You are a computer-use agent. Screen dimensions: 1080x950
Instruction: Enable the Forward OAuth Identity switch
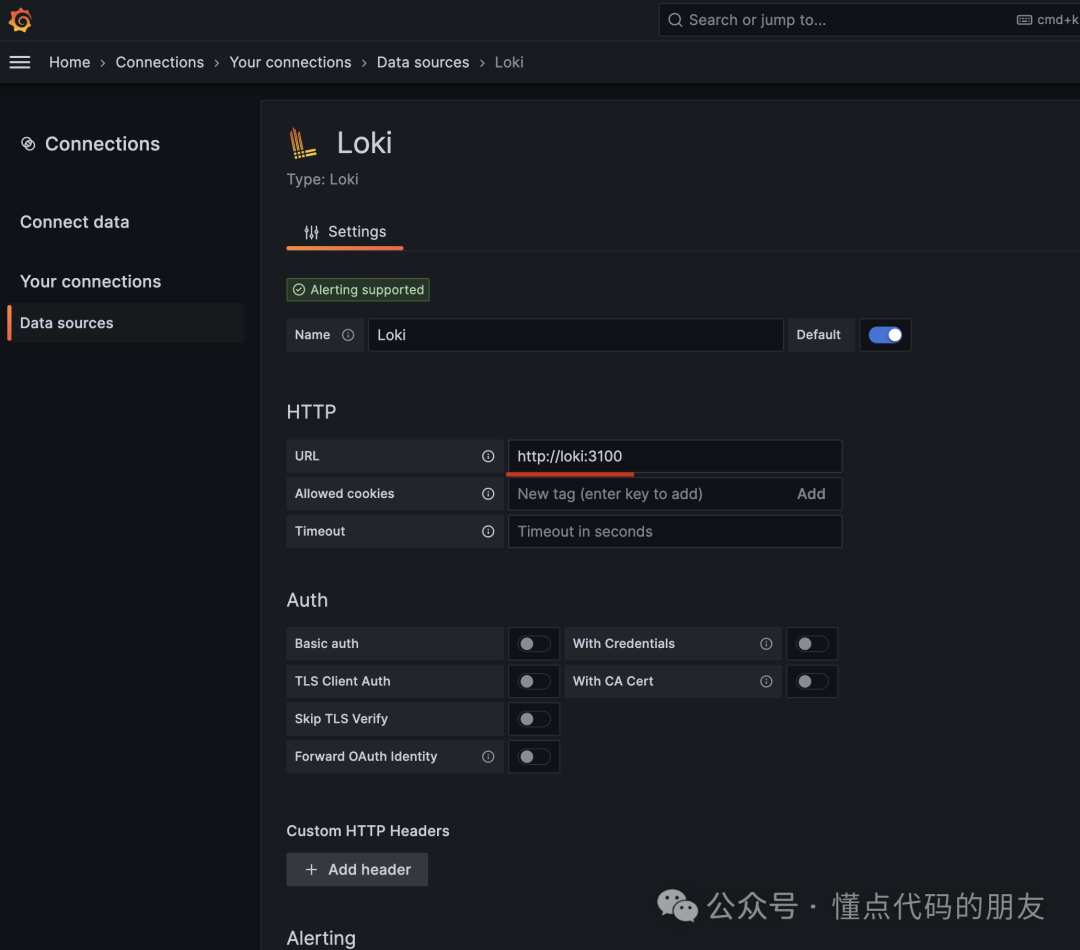pyautogui.click(x=534, y=756)
